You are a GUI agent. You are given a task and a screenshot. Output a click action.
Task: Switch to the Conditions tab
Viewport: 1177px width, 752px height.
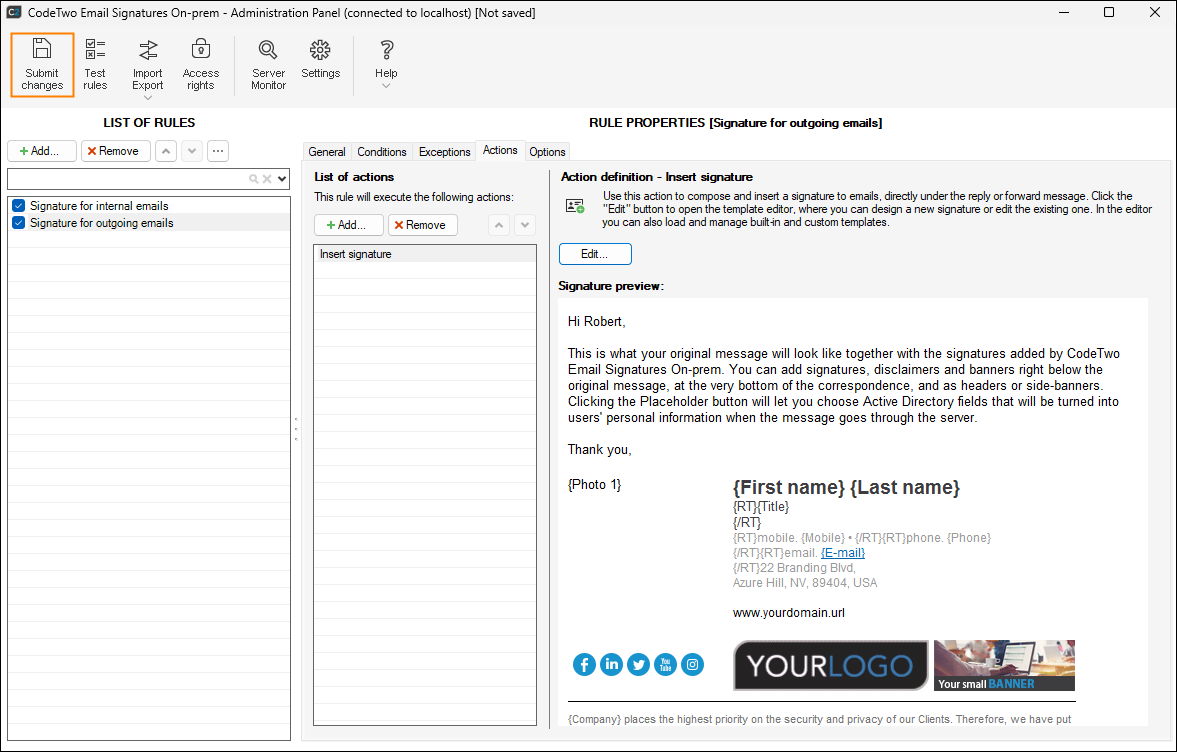point(382,152)
